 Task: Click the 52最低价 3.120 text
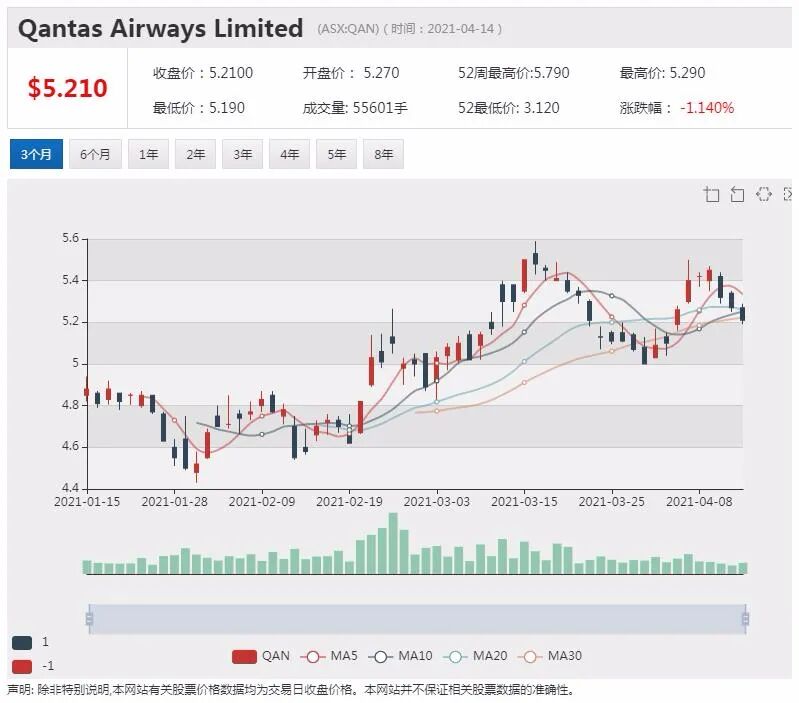[509, 107]
